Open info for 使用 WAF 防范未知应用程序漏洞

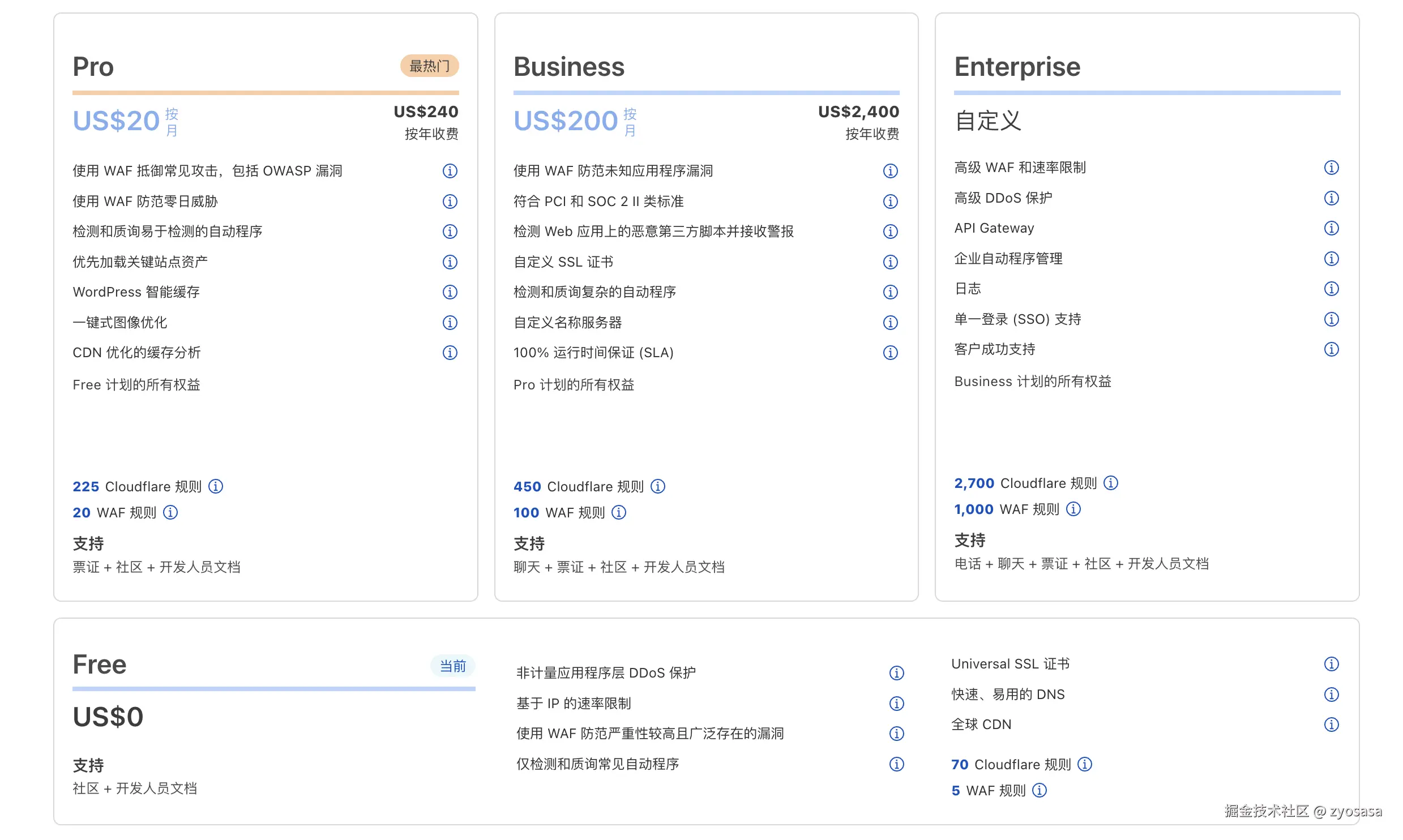(x=891, y=171)
